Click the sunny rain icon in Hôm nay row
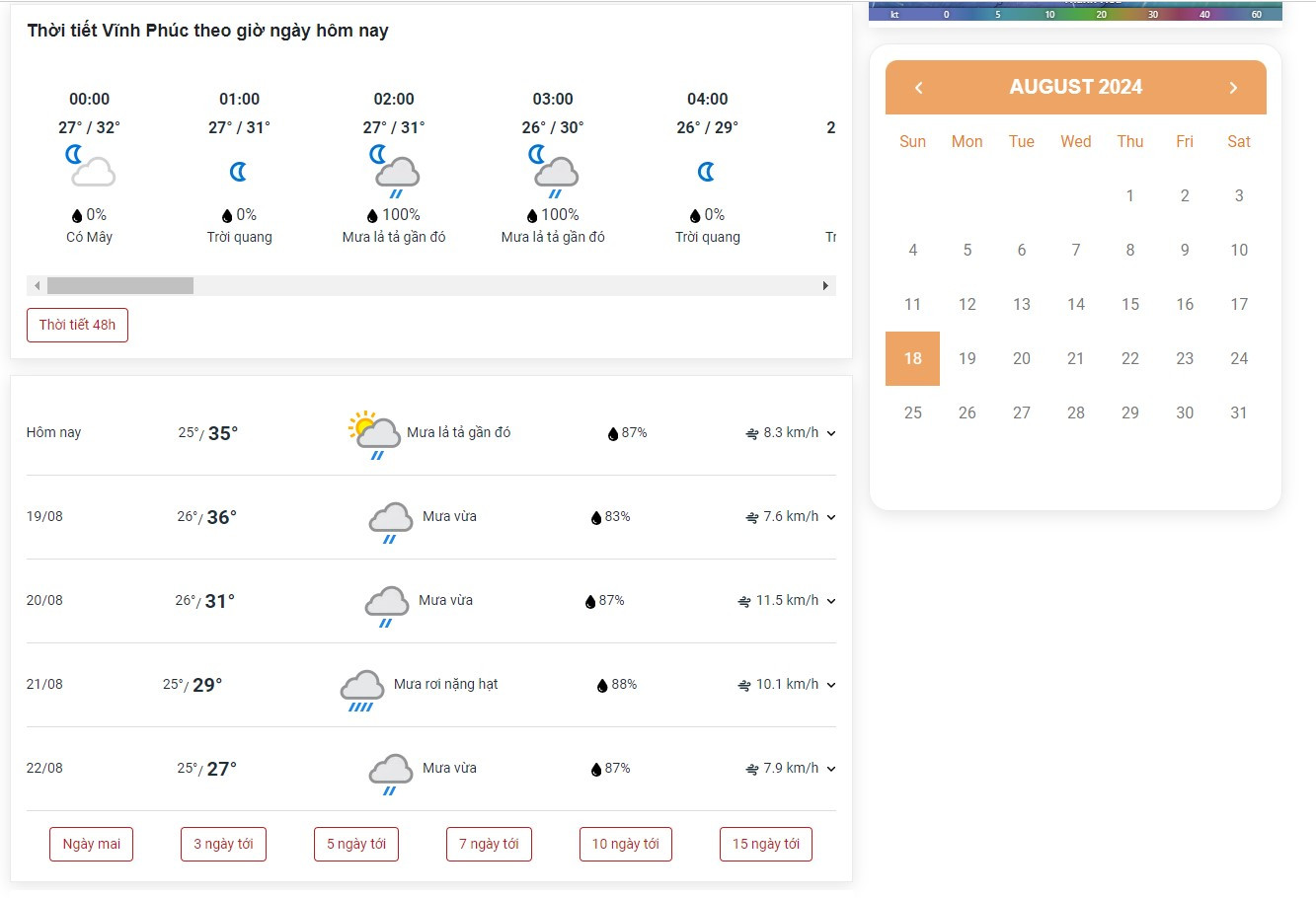The height and width of the screenshot is (898, 1316). point(374,435)
